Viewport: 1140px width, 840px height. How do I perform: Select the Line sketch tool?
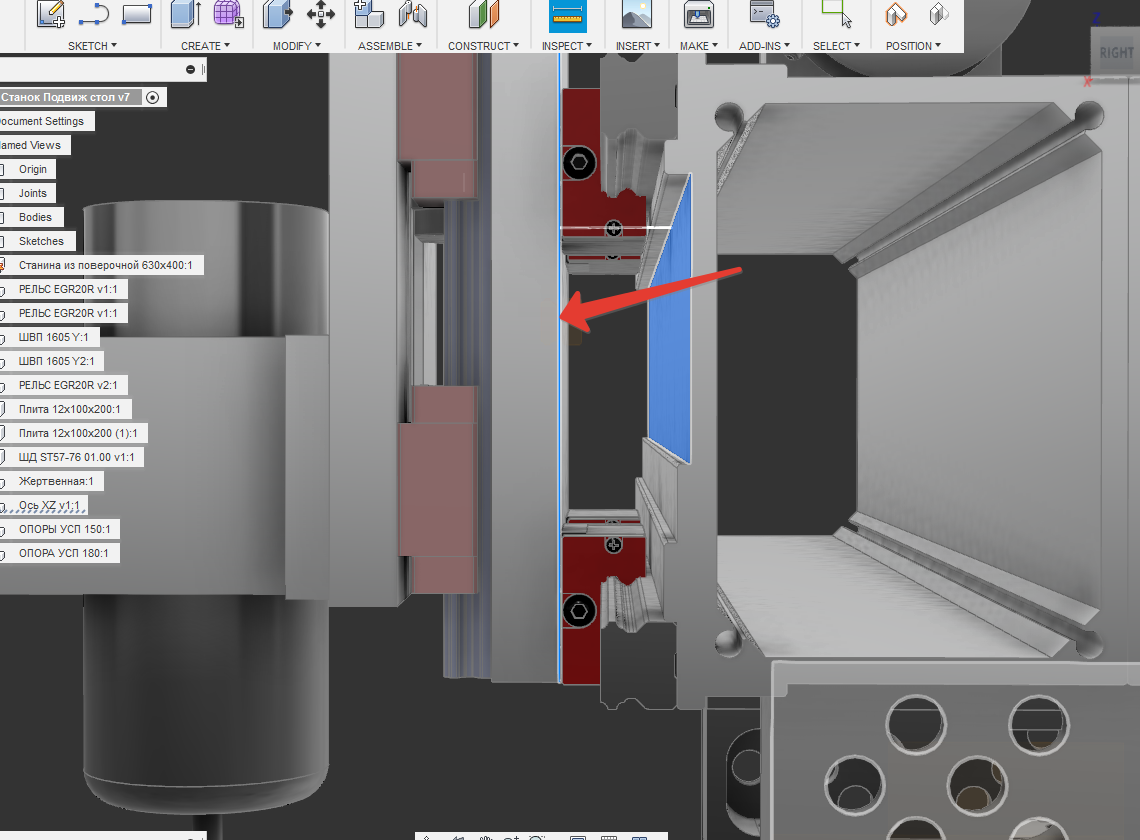[93, 15]
